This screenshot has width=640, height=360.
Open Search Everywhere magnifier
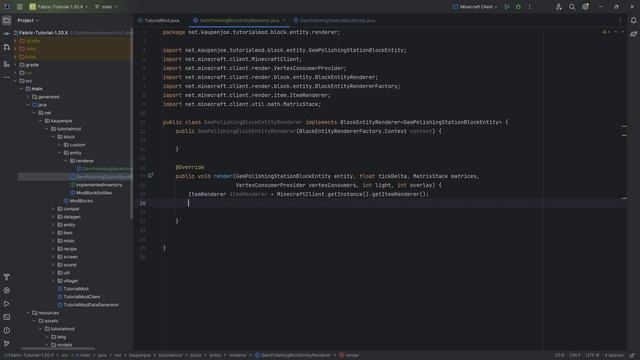572,7
